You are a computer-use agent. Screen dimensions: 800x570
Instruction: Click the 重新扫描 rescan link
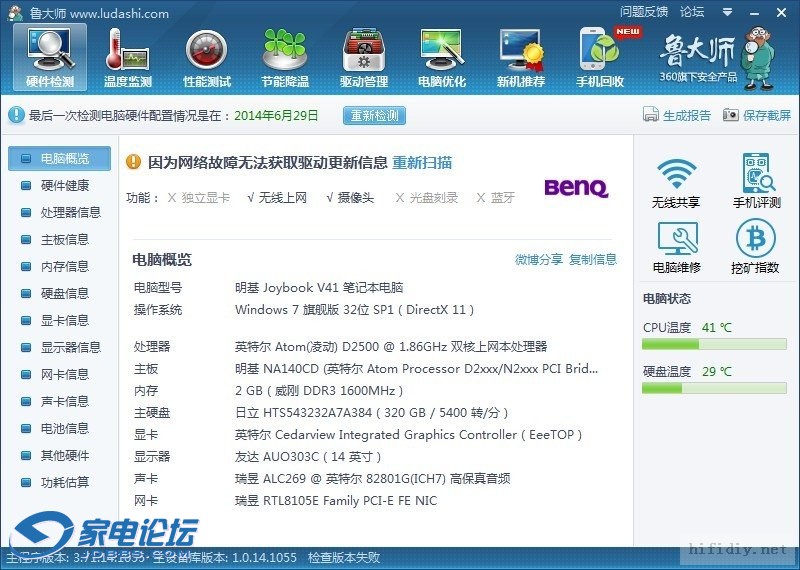[x=422, y=163]
